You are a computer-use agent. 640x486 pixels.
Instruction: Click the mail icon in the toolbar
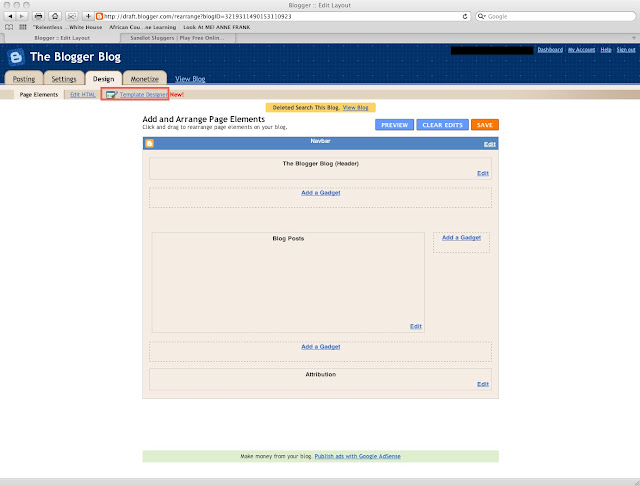[x=71, y=16]
